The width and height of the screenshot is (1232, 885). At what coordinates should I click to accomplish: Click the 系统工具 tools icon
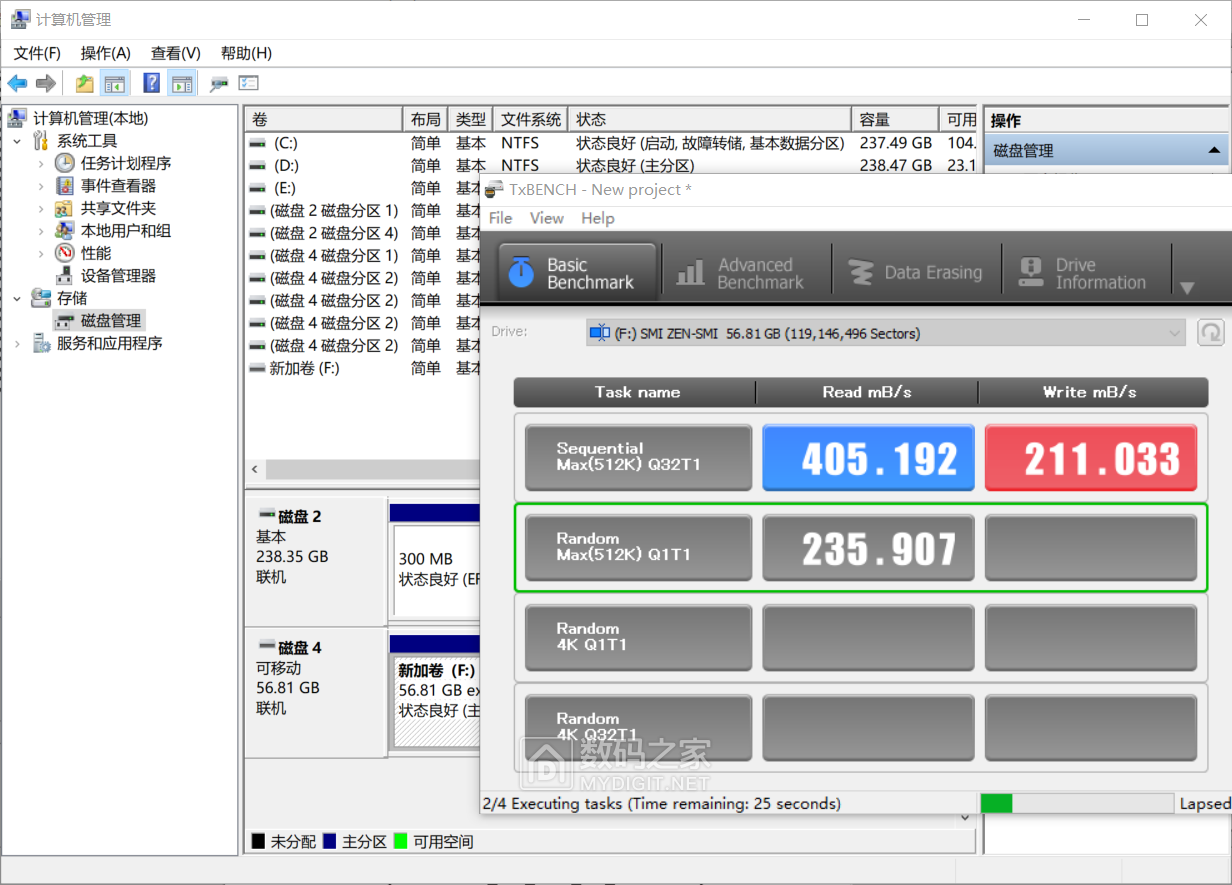pyautogui.click(x=41, y=141)
